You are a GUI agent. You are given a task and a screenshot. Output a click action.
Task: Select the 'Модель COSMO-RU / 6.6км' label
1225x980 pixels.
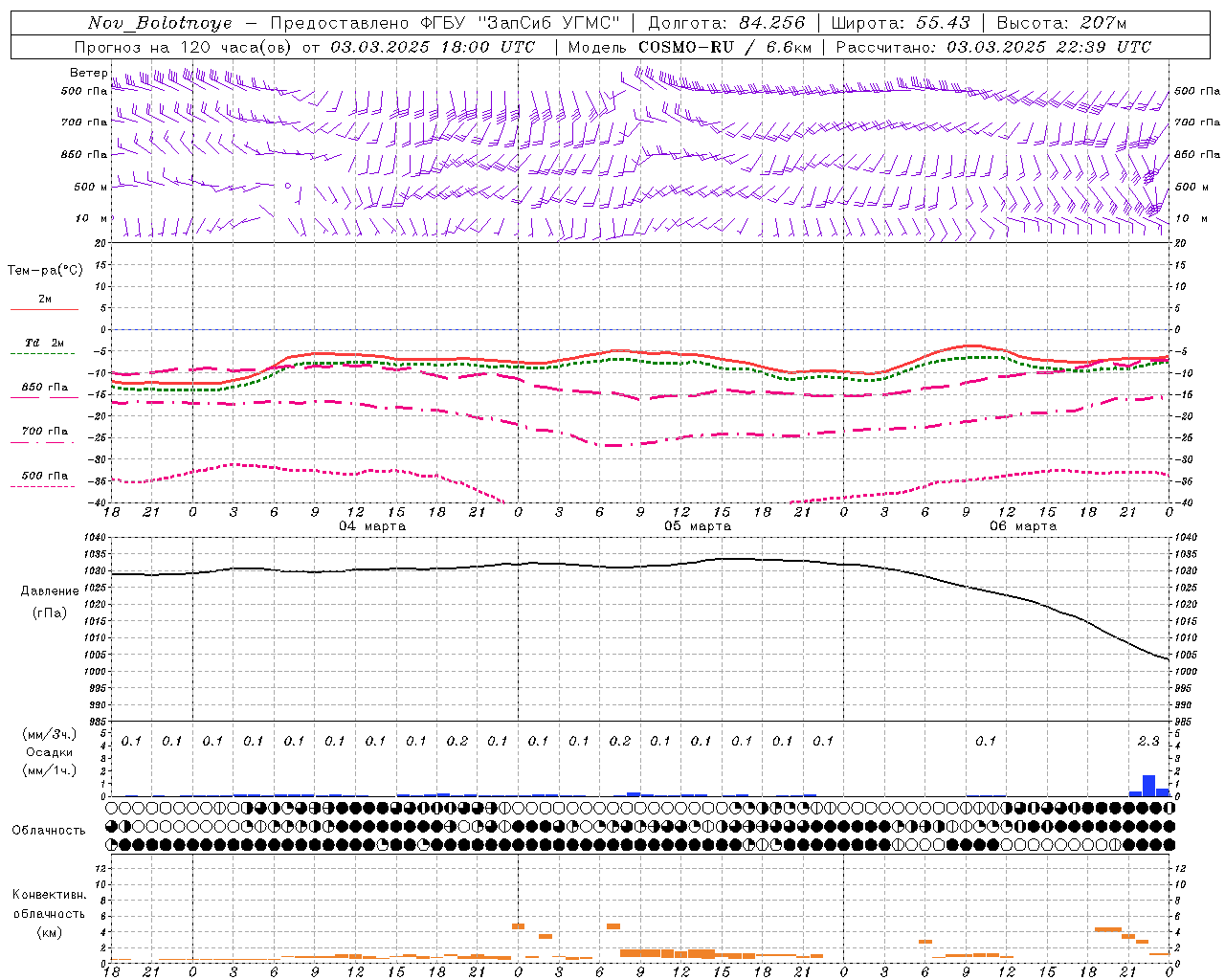pos(690,47)
